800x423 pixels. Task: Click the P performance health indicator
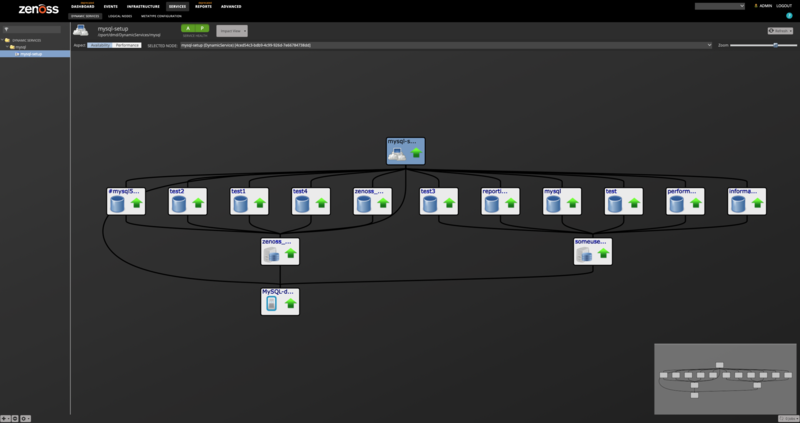click(202, 29)
